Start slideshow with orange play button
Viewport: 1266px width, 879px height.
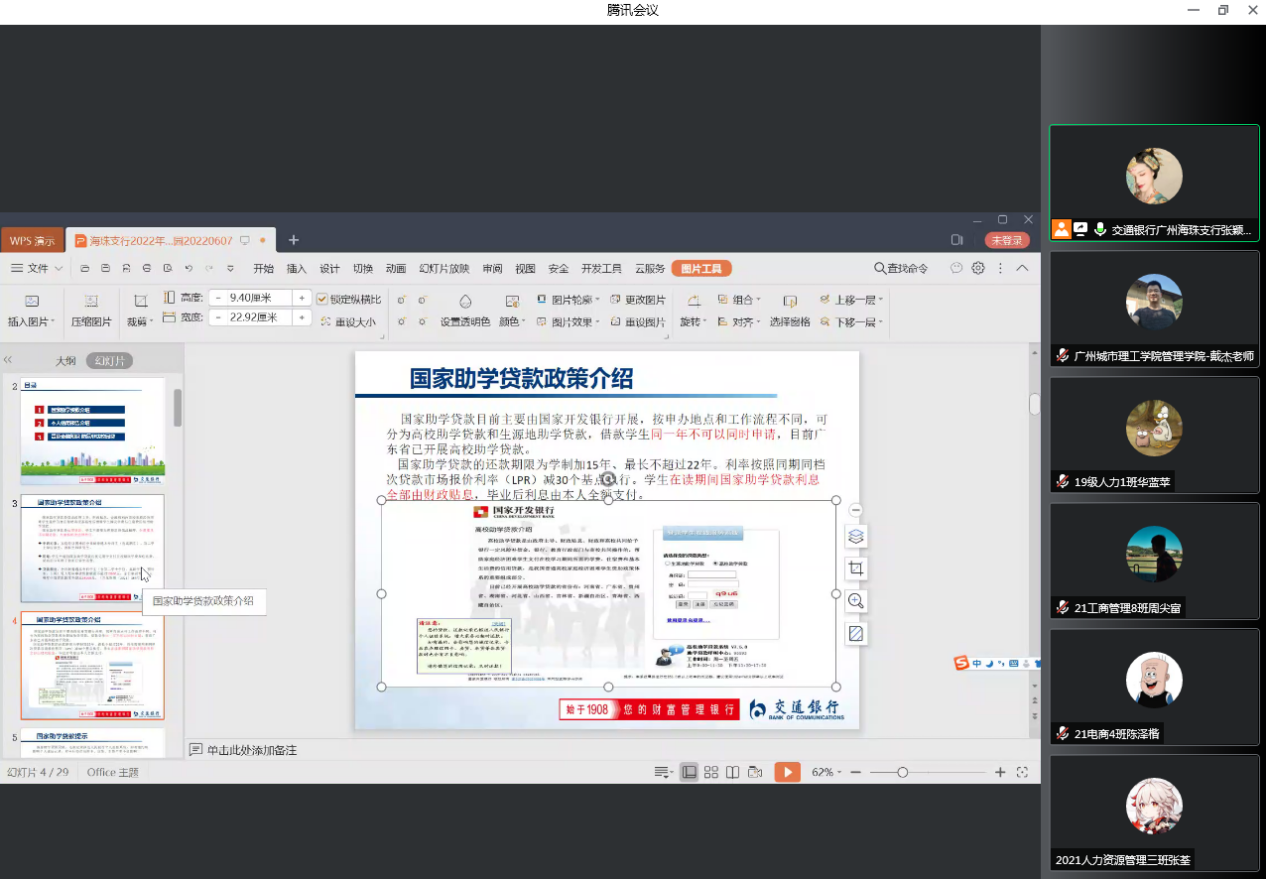pos(787,772)
